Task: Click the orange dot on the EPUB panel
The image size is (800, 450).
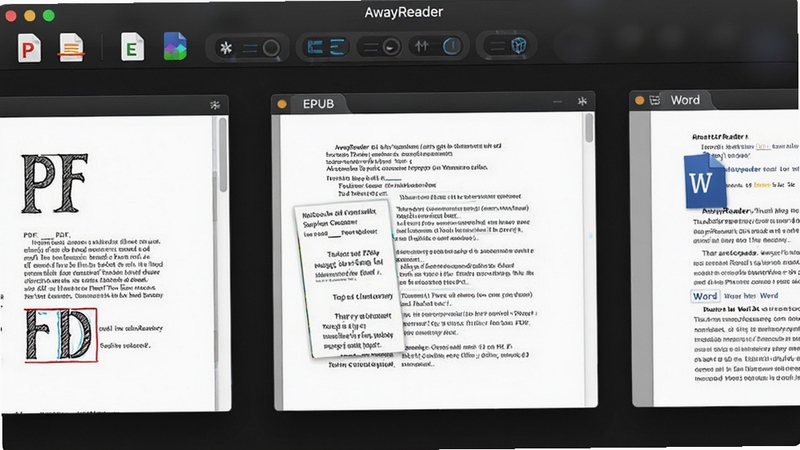Action: [282, 105]
